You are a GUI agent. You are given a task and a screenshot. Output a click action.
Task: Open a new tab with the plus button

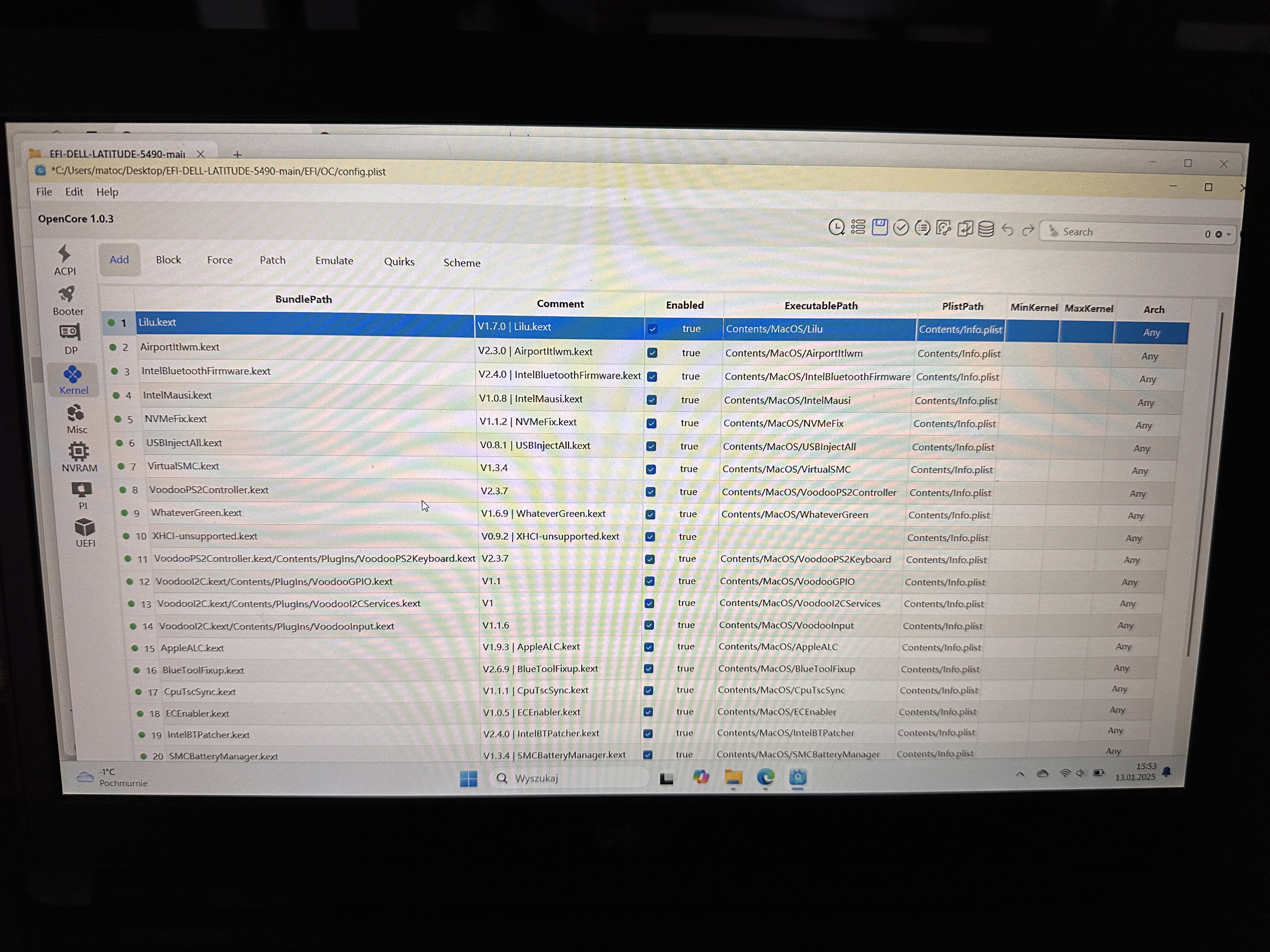tap(237, 154)
